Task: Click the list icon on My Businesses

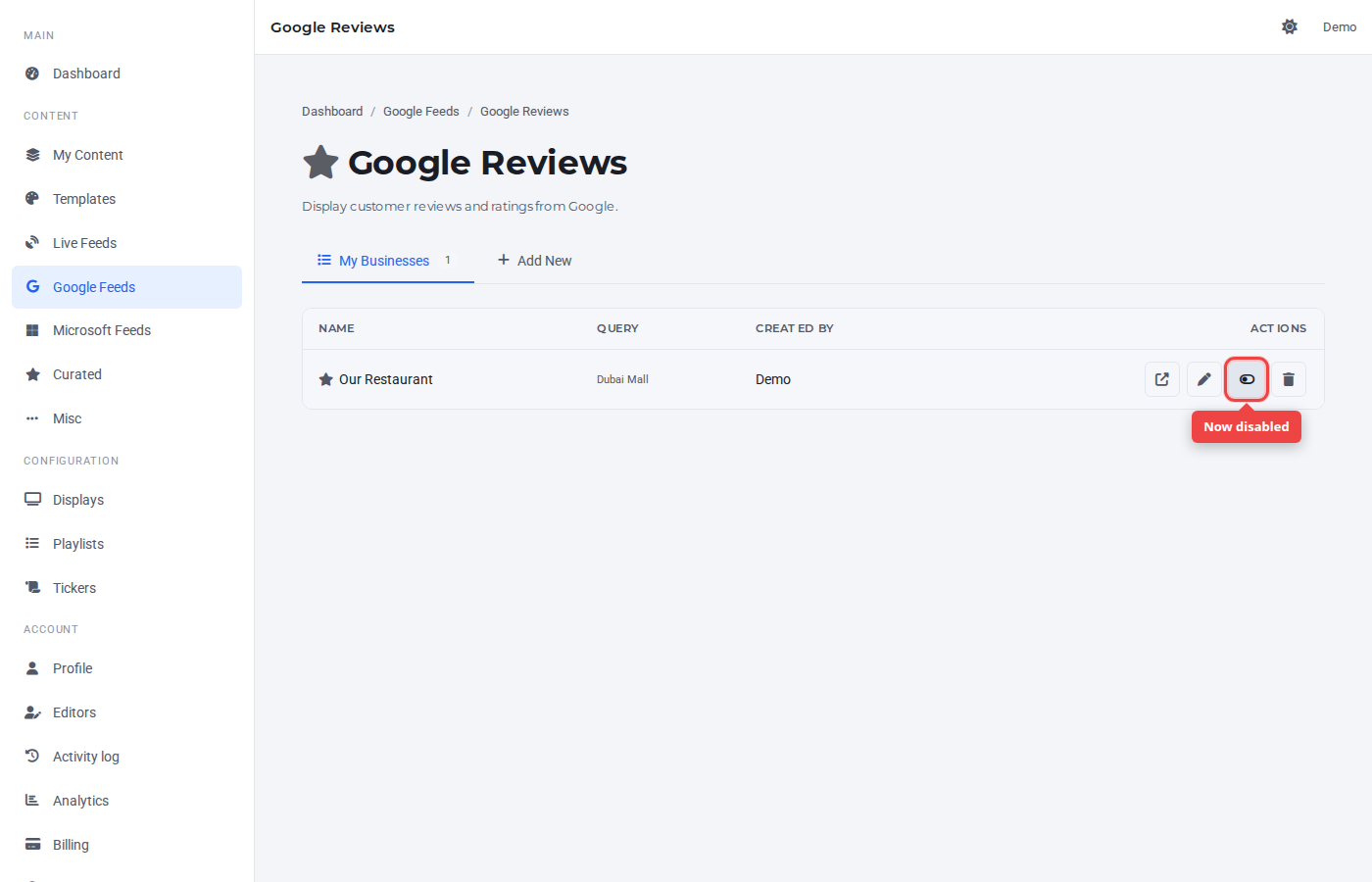Action: [324, 260]
